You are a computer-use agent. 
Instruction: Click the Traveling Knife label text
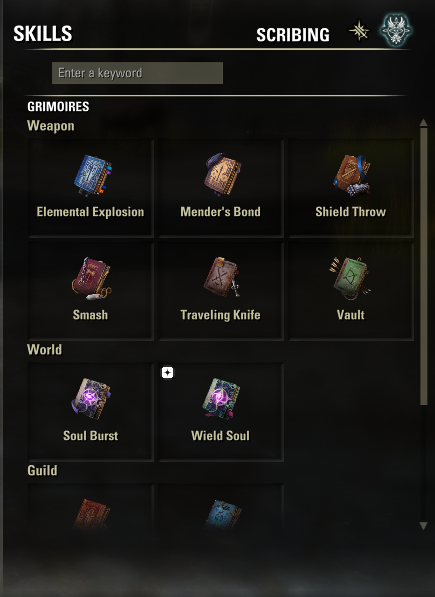point(220,315)
